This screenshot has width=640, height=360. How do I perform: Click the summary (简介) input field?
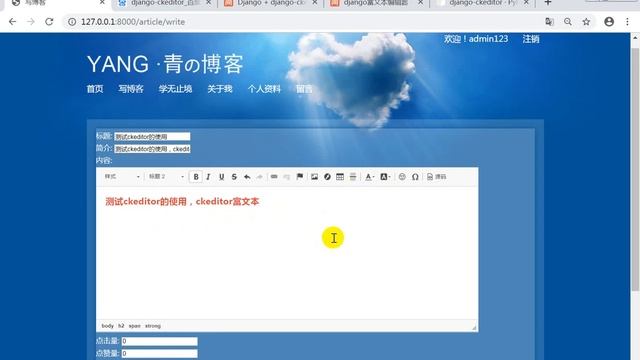click(152, 149)
